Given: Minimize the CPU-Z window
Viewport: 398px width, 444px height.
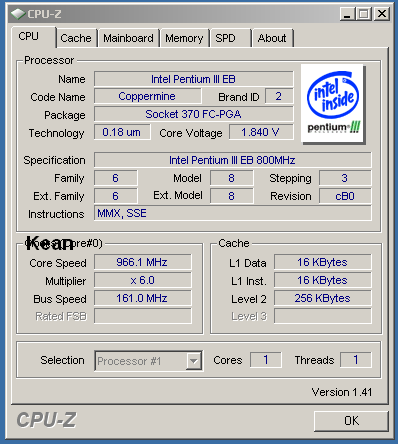Looking at the screenshot, I should click(x=347, y=14).
